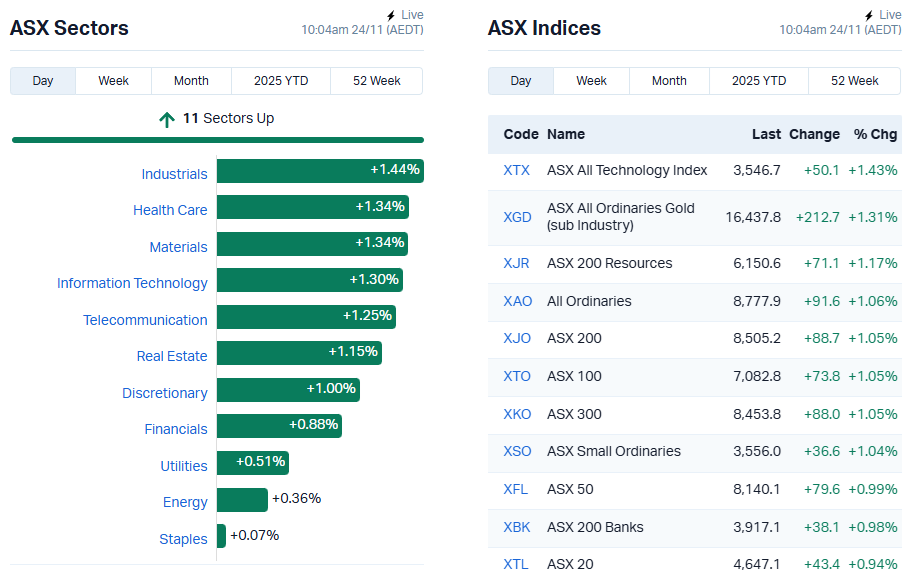This screenshot has width=911, height=581.
Task: Click the Industrials +1.44% bar
Action: [320, 171]
